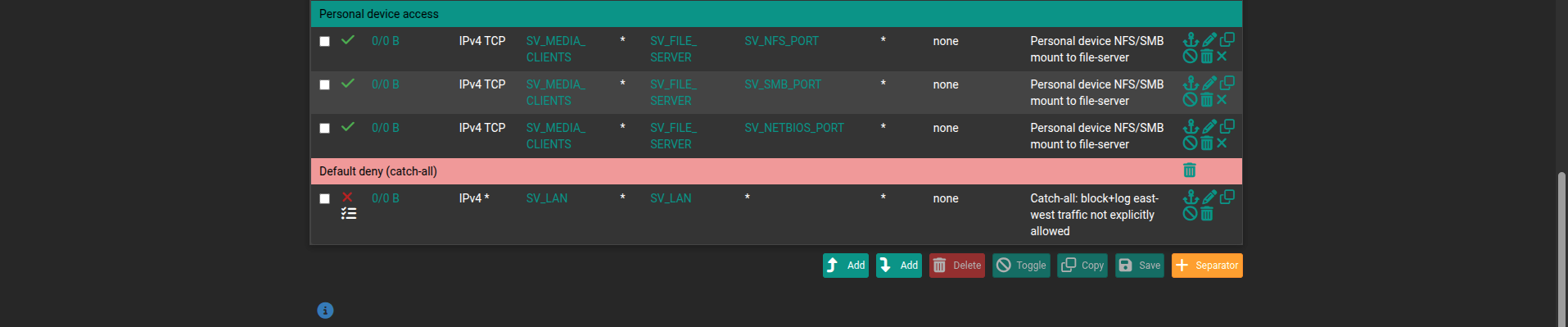Disable the SV_SMB_PORT rule with ban icon
The height and width of the screenshot is (327, 1568).
(1191, 99)
